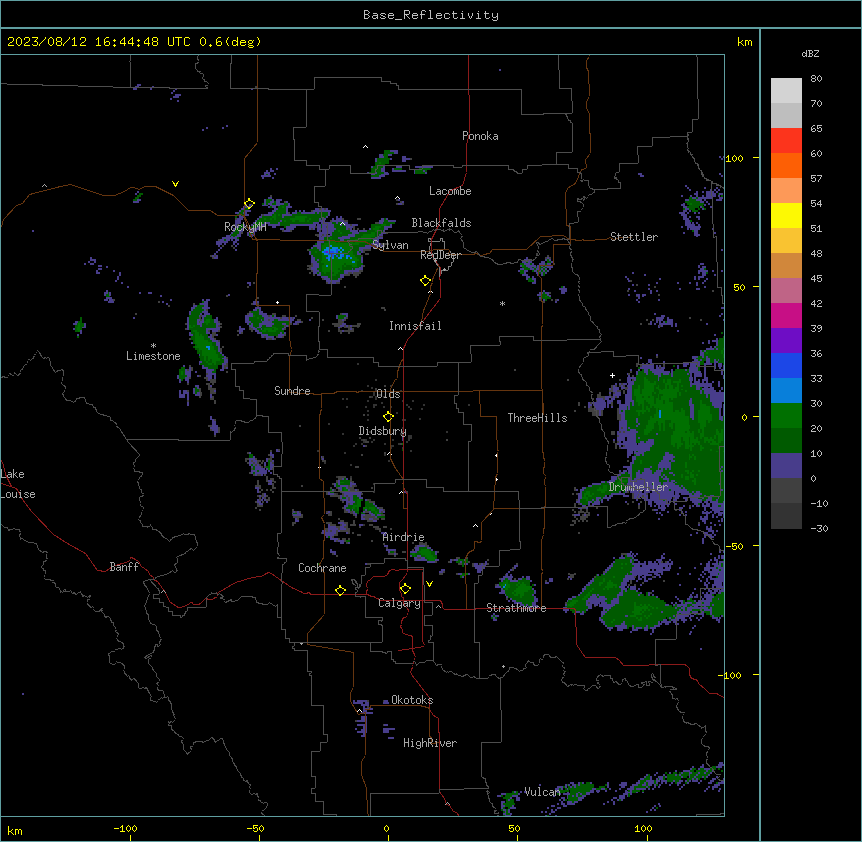Pick the red 60-65 dBZ legend swatch
The height and width of the screenshot is (842, 862).
pos(786,141)
